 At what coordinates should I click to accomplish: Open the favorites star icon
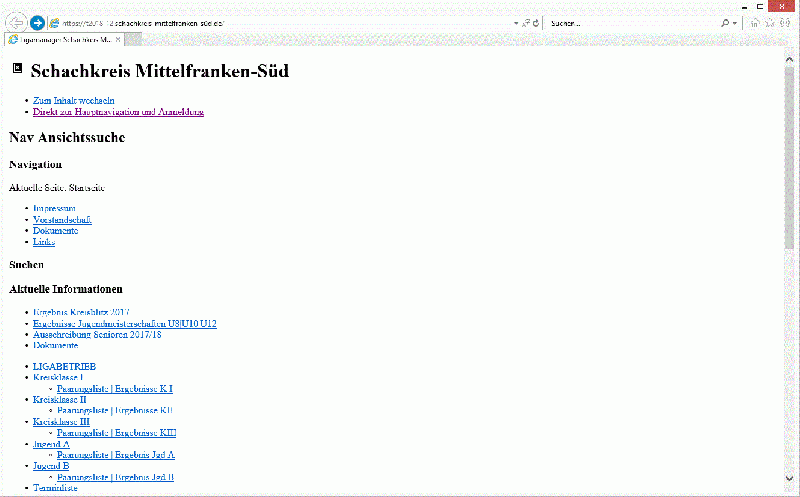point(770,22)
